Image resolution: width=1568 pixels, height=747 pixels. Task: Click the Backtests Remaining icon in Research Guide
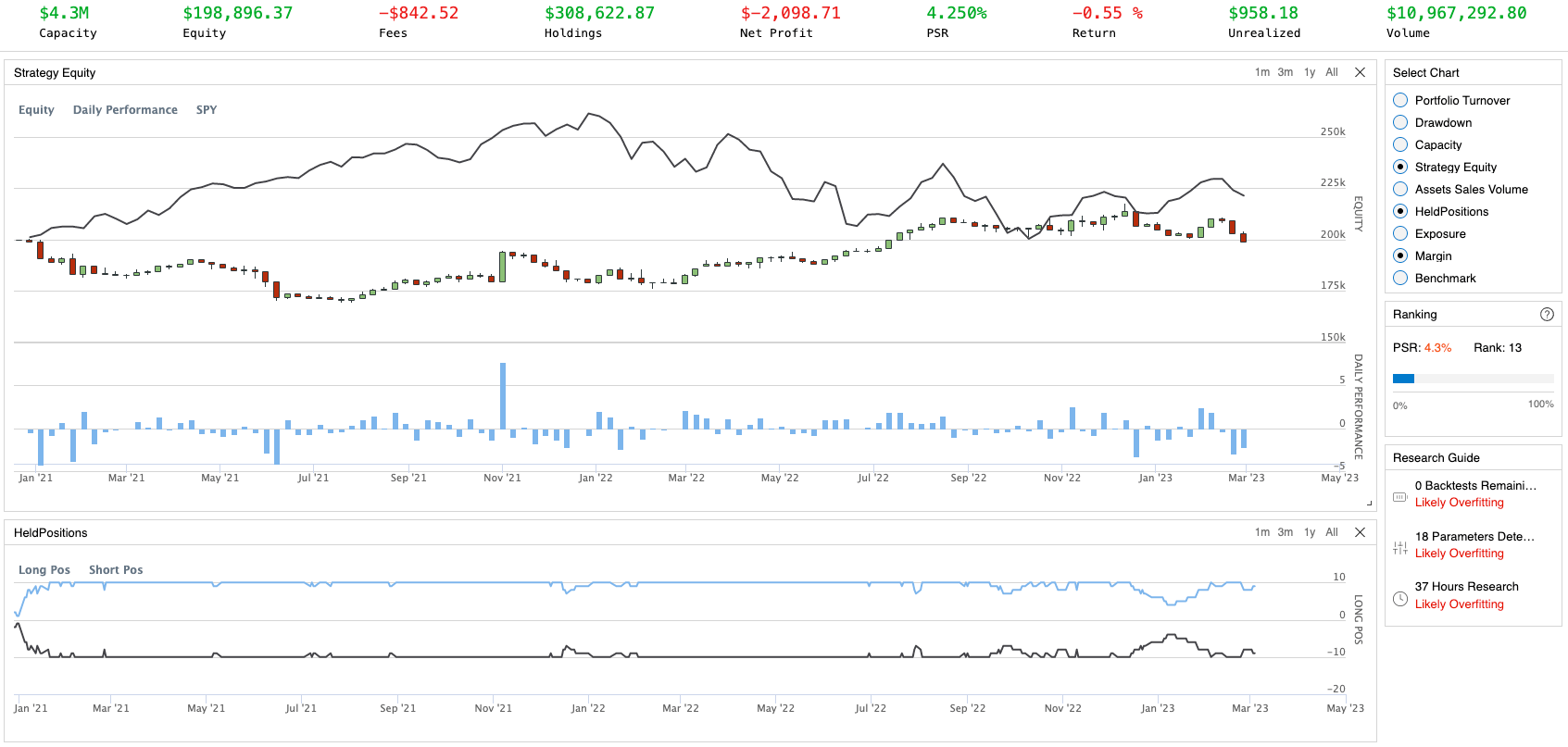pos(1400,496)
